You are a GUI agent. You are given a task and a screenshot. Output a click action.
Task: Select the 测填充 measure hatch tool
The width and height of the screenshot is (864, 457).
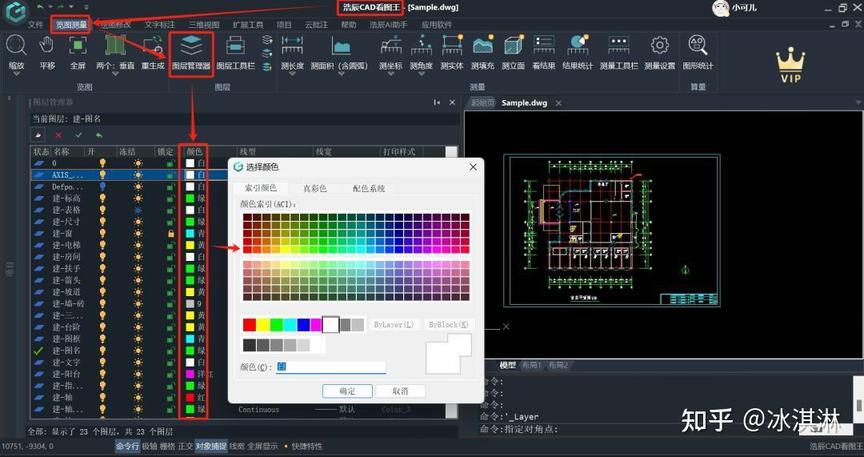[x=483, y=45]
